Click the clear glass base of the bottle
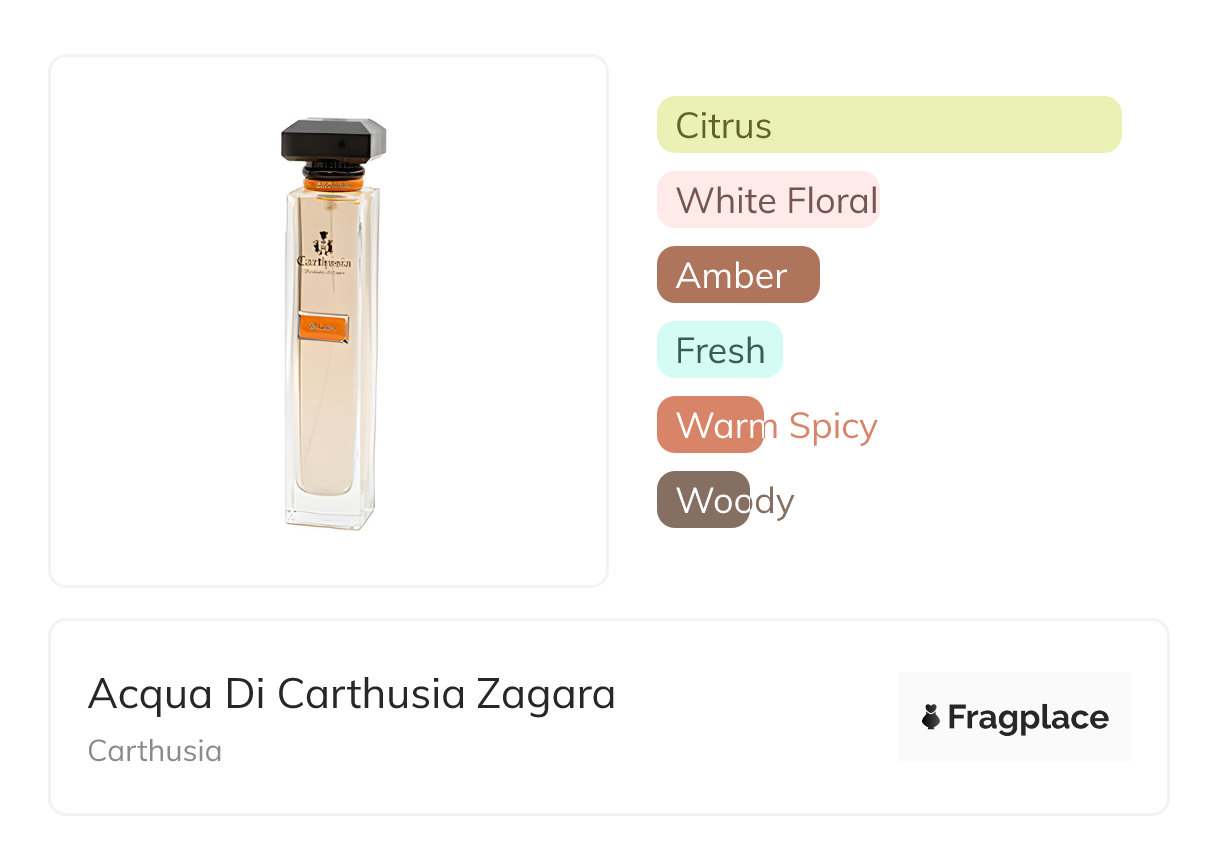The width and height of the screenshot is (1218, 864). (x=329, y=510)
